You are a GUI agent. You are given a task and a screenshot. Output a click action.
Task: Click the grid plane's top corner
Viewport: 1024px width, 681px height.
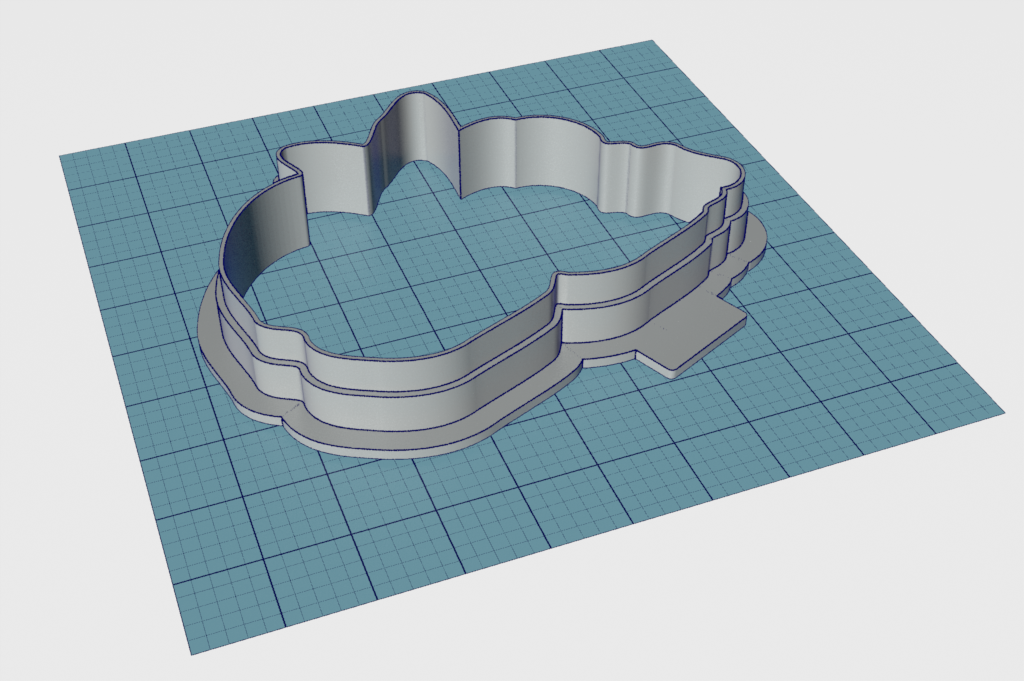(651, 43)
